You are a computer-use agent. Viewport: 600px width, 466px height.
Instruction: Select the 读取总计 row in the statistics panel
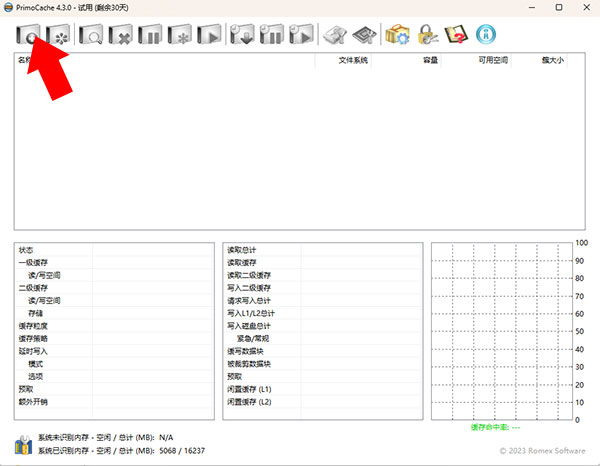tap(242, 250)
